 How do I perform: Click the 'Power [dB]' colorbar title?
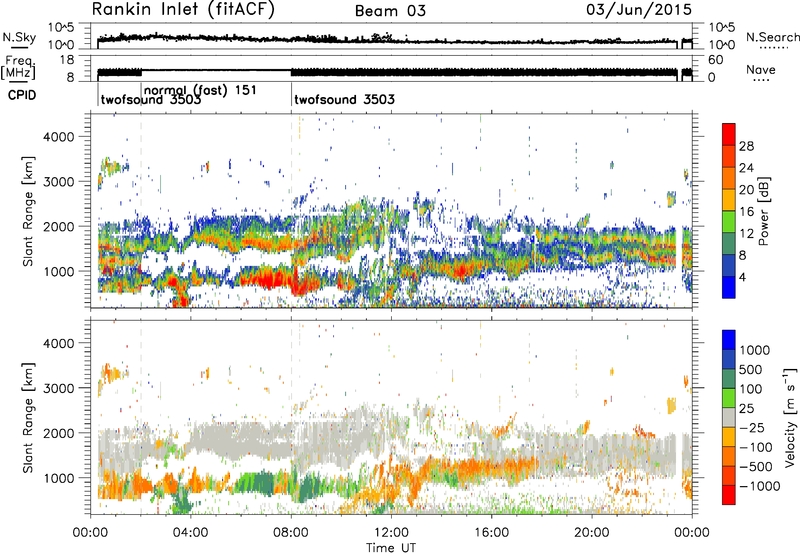coord(763,211)
